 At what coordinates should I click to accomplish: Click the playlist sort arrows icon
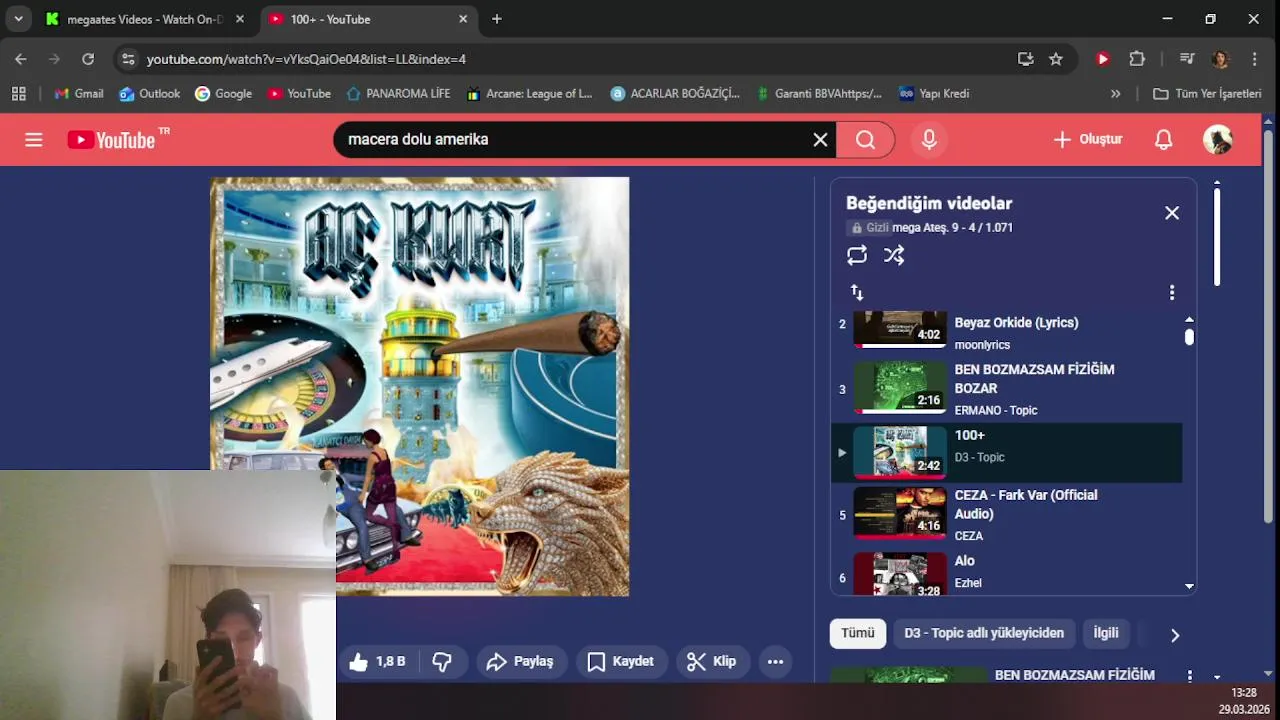[857, 292]
